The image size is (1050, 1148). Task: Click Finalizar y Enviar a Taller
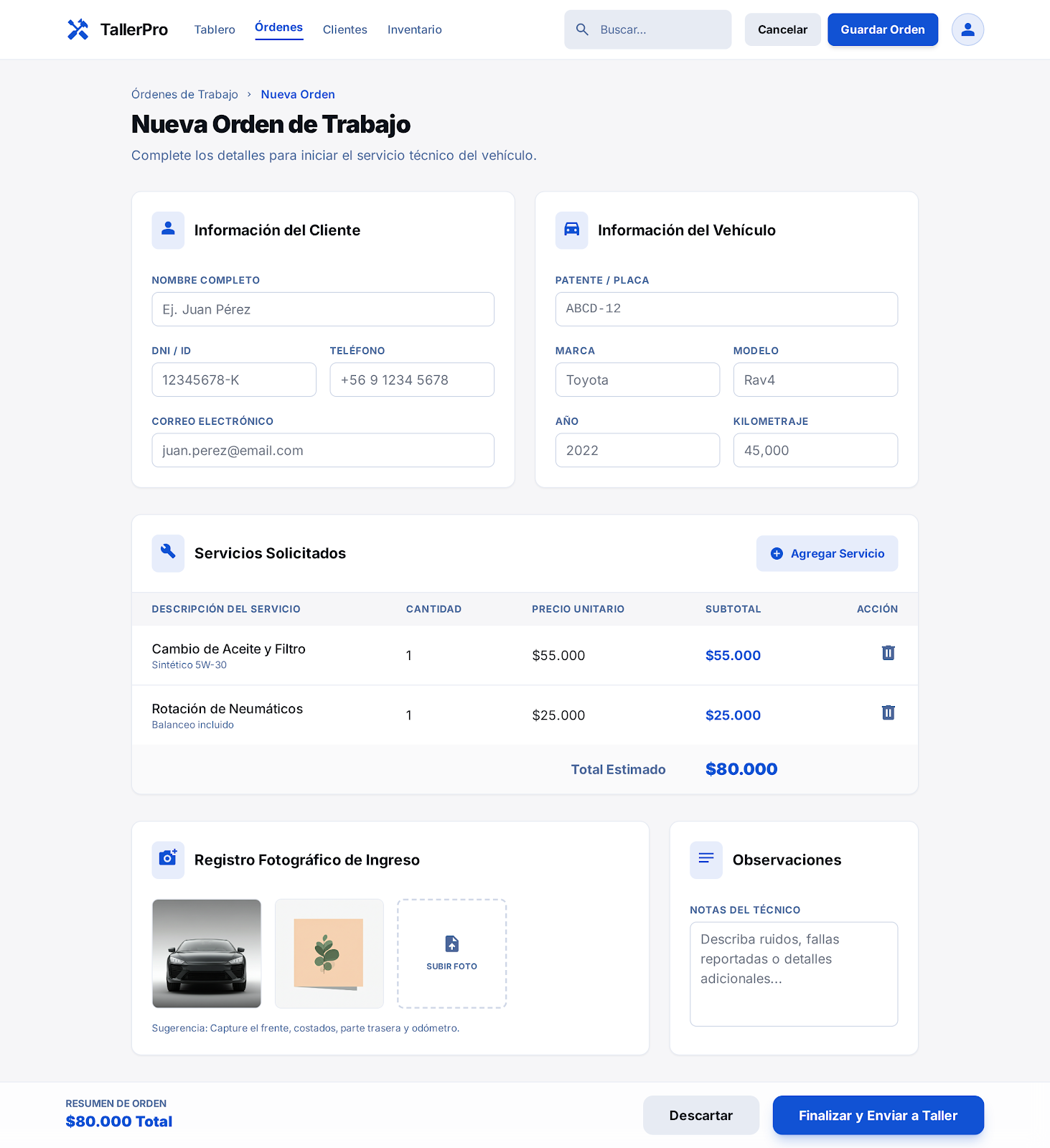click(x=877, y=1115)
